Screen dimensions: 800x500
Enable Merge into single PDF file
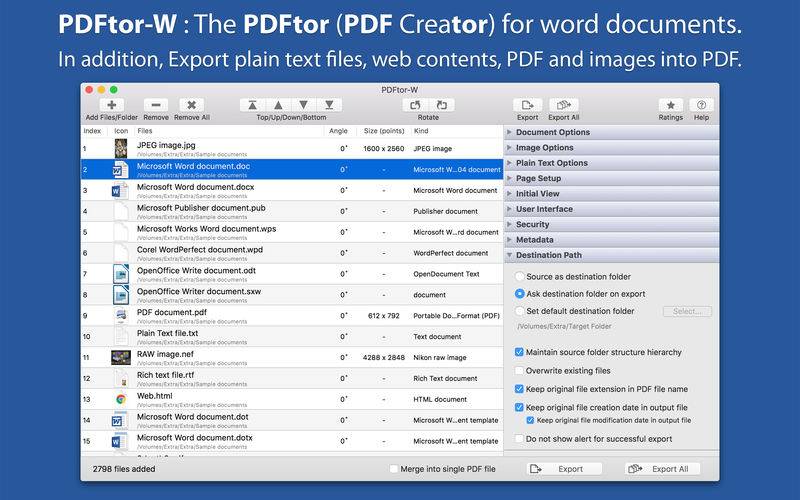click(x=393, y=469)
